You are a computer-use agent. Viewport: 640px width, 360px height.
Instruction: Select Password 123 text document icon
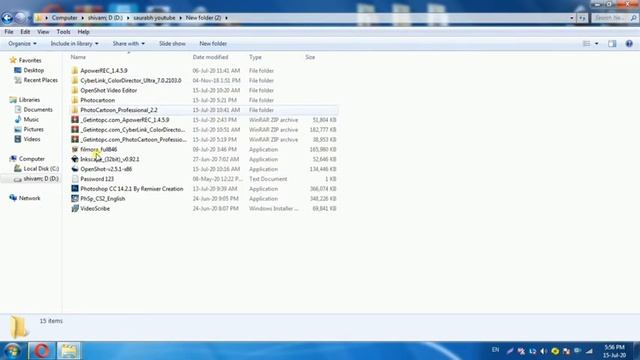coord(75,179)
